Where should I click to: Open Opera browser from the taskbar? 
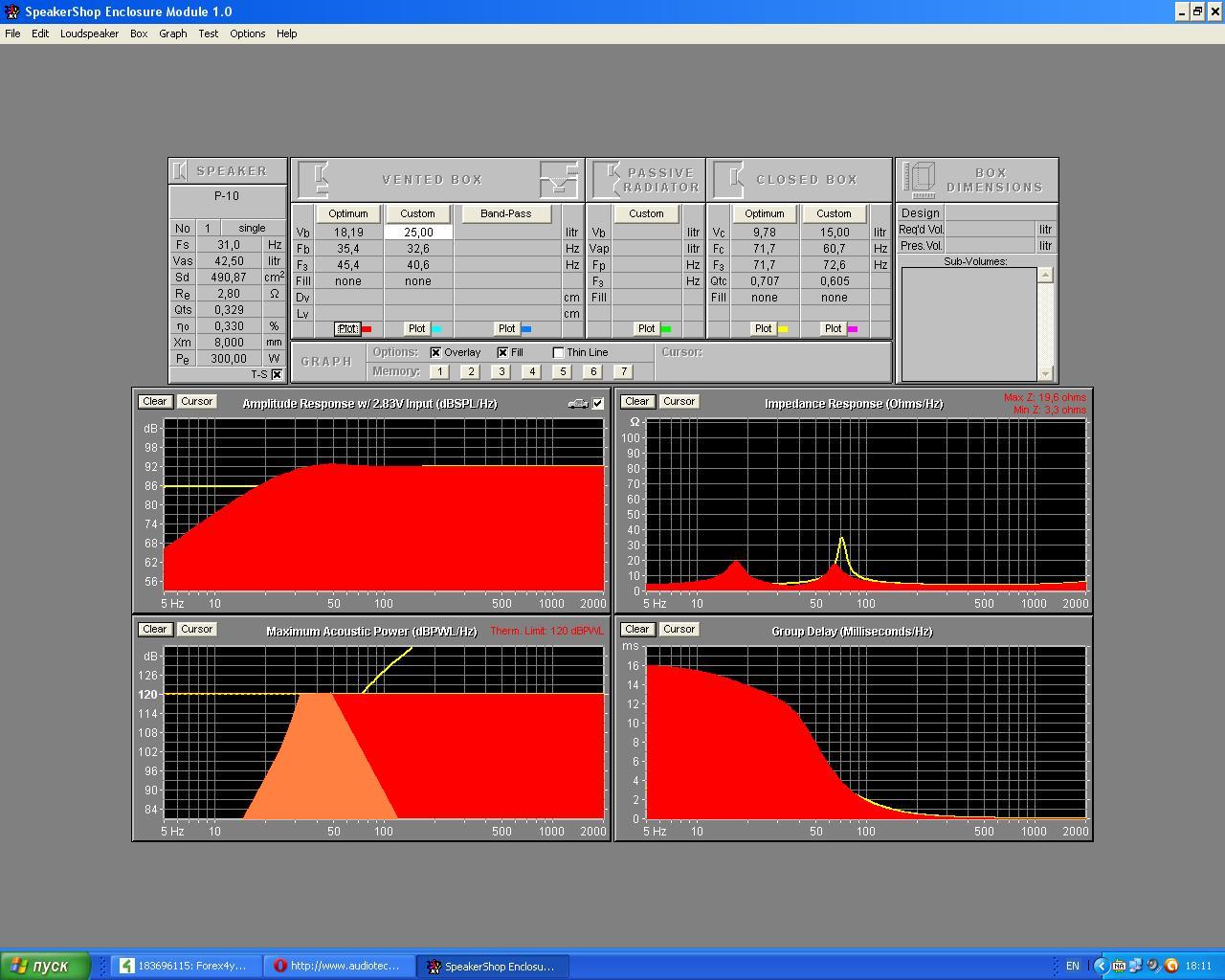[342, 966]
